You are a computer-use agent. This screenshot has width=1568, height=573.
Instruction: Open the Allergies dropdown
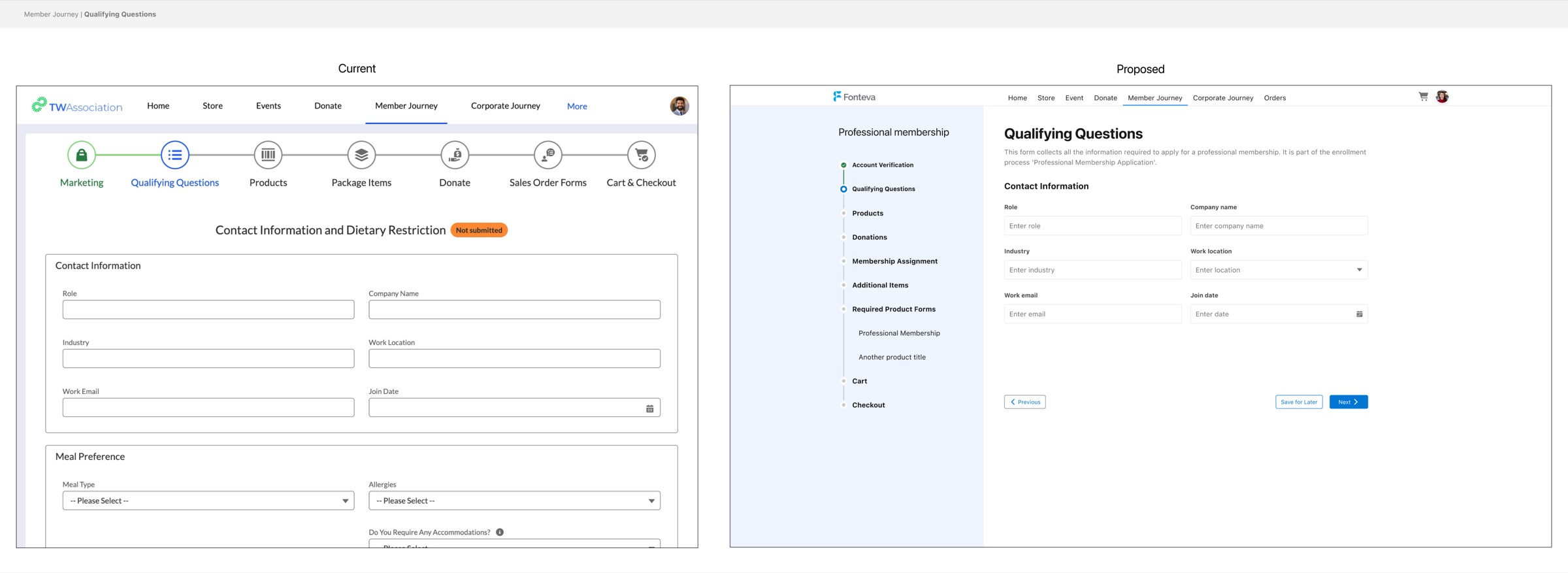point(514,500)
